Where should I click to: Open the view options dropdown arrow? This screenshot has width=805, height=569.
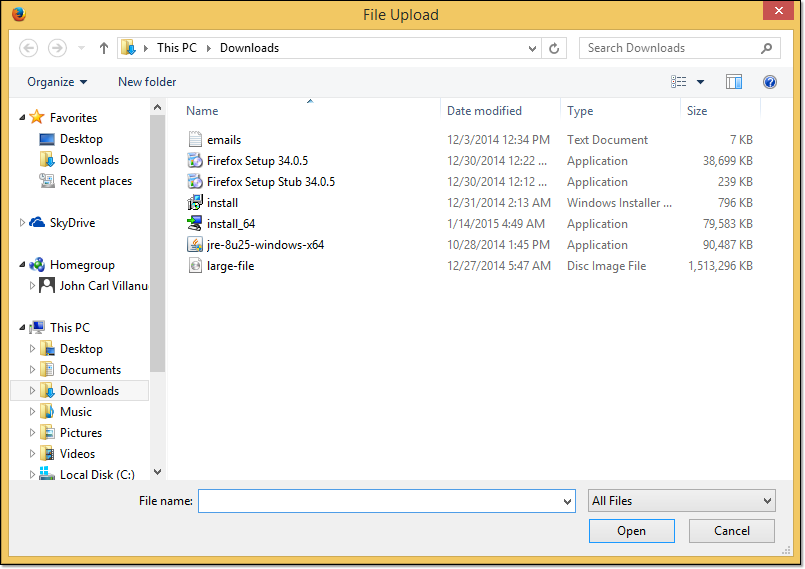pyautogui.click(x=700, y=82)
